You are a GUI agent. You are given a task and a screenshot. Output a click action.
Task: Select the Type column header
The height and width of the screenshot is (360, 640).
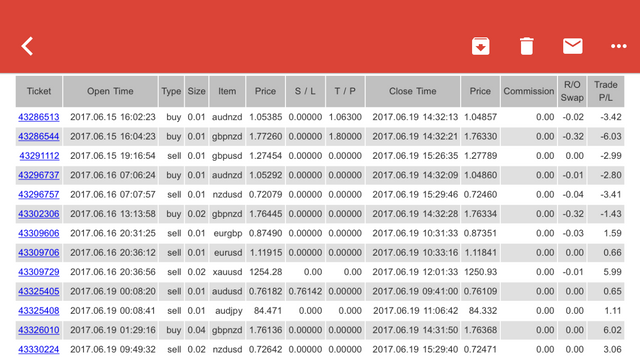coord(171,91)
